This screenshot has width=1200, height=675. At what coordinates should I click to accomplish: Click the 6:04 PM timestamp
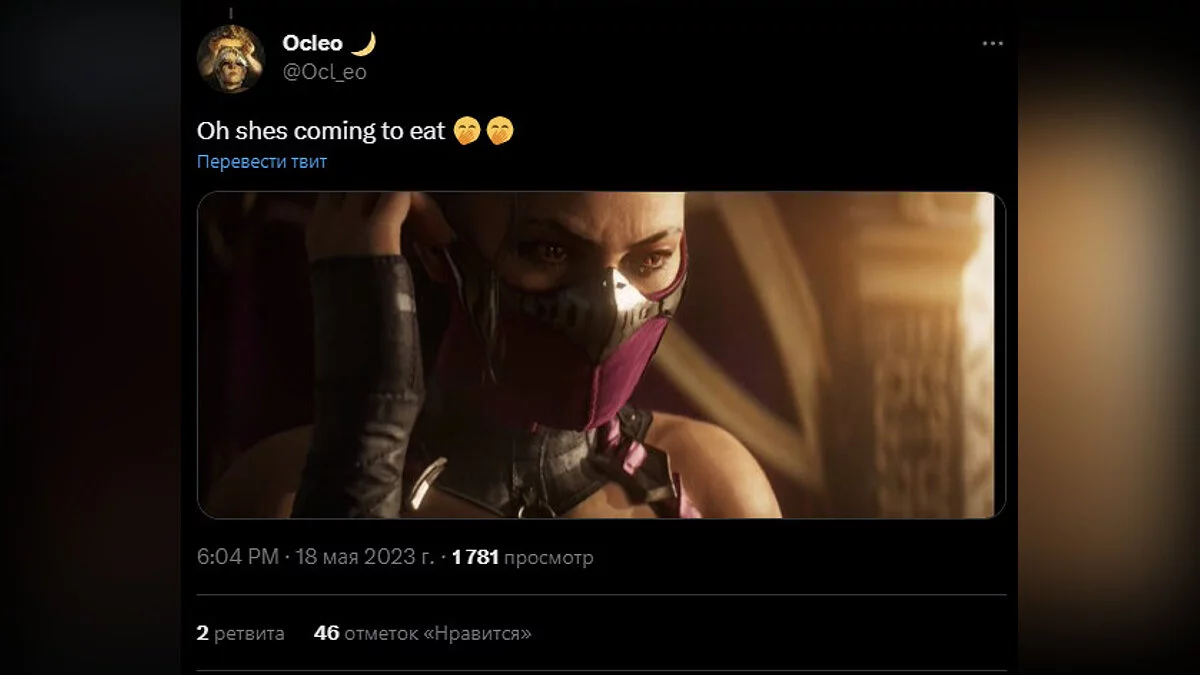pyautogui.click(x=237, y=557)
